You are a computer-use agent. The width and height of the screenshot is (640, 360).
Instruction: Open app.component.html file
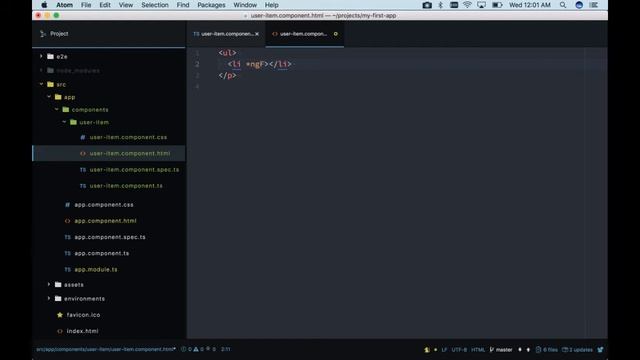tap(105, 221)
